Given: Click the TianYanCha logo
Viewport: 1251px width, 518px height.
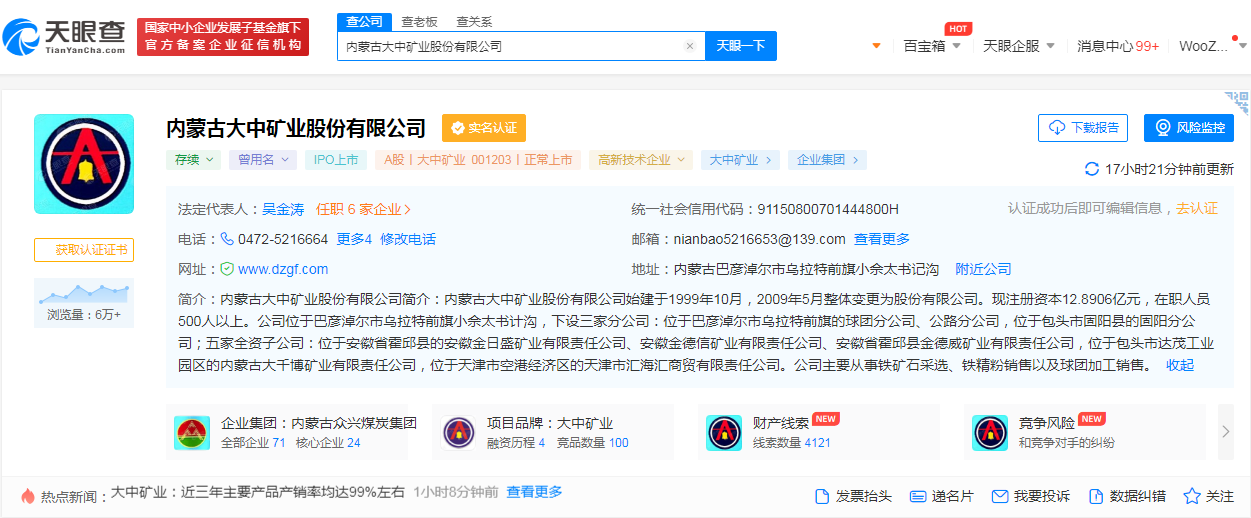Looking at the screenshot, I should click(x=65, y=37).
